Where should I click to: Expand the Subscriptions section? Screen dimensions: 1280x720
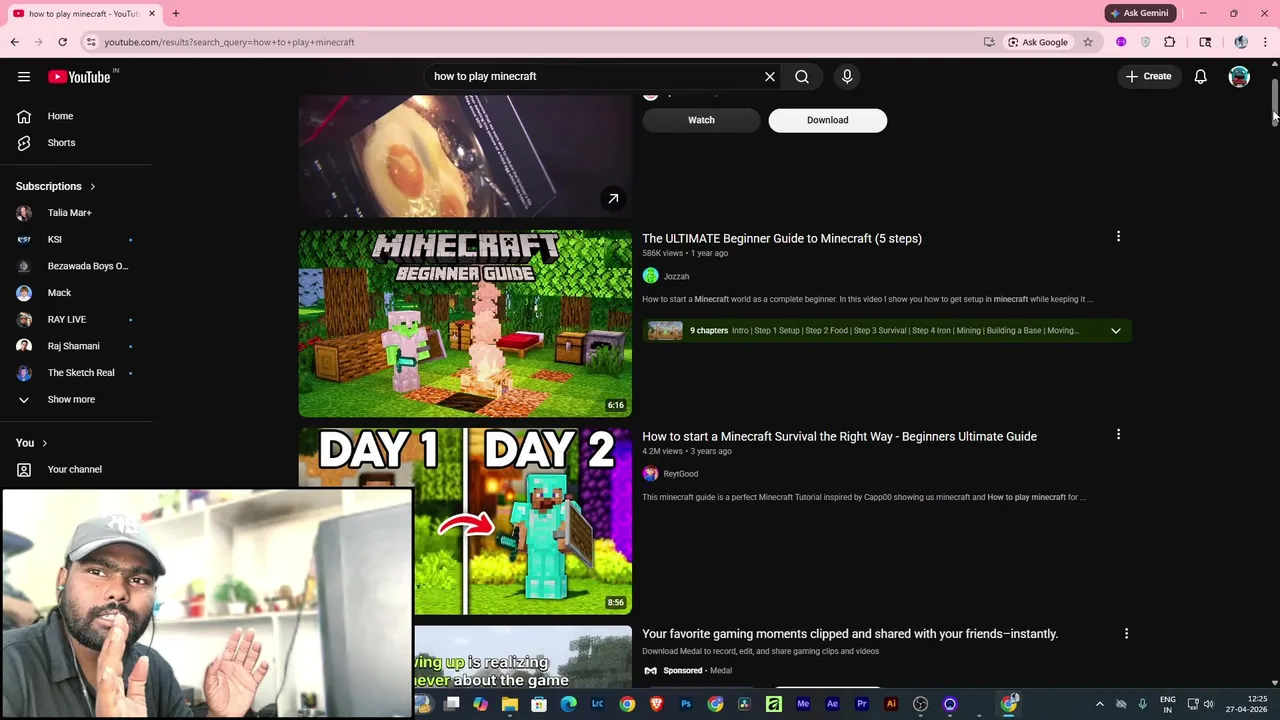coord(56,186)
